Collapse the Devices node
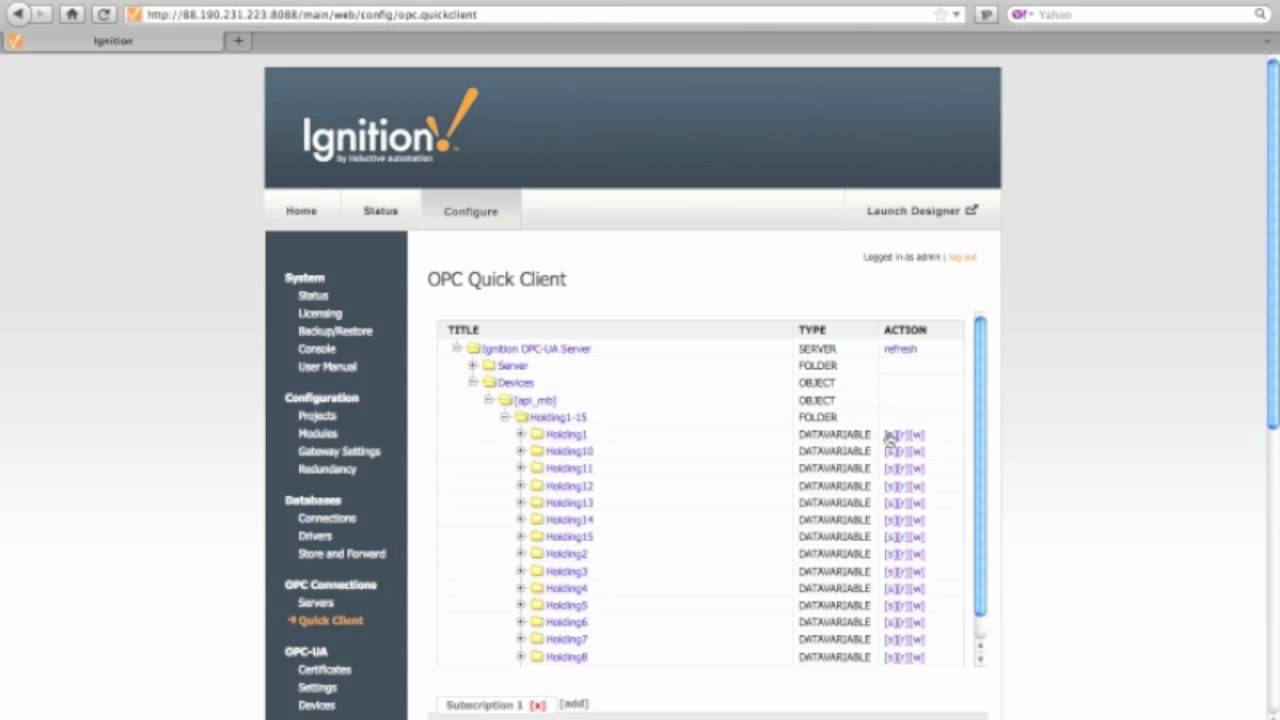Image resolution: width=1280 pixels, height=720 pixels. [473, 382]
